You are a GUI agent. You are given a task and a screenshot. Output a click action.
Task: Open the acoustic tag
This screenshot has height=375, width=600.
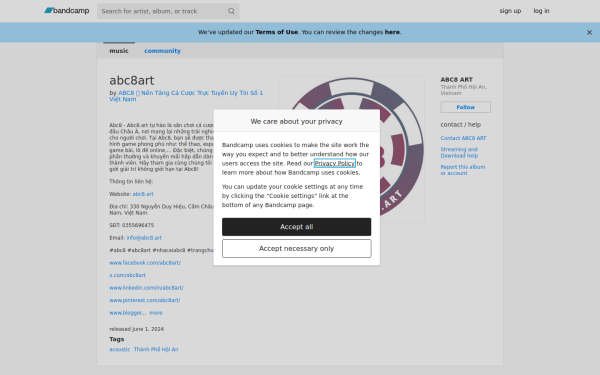(x=120, y=349)
